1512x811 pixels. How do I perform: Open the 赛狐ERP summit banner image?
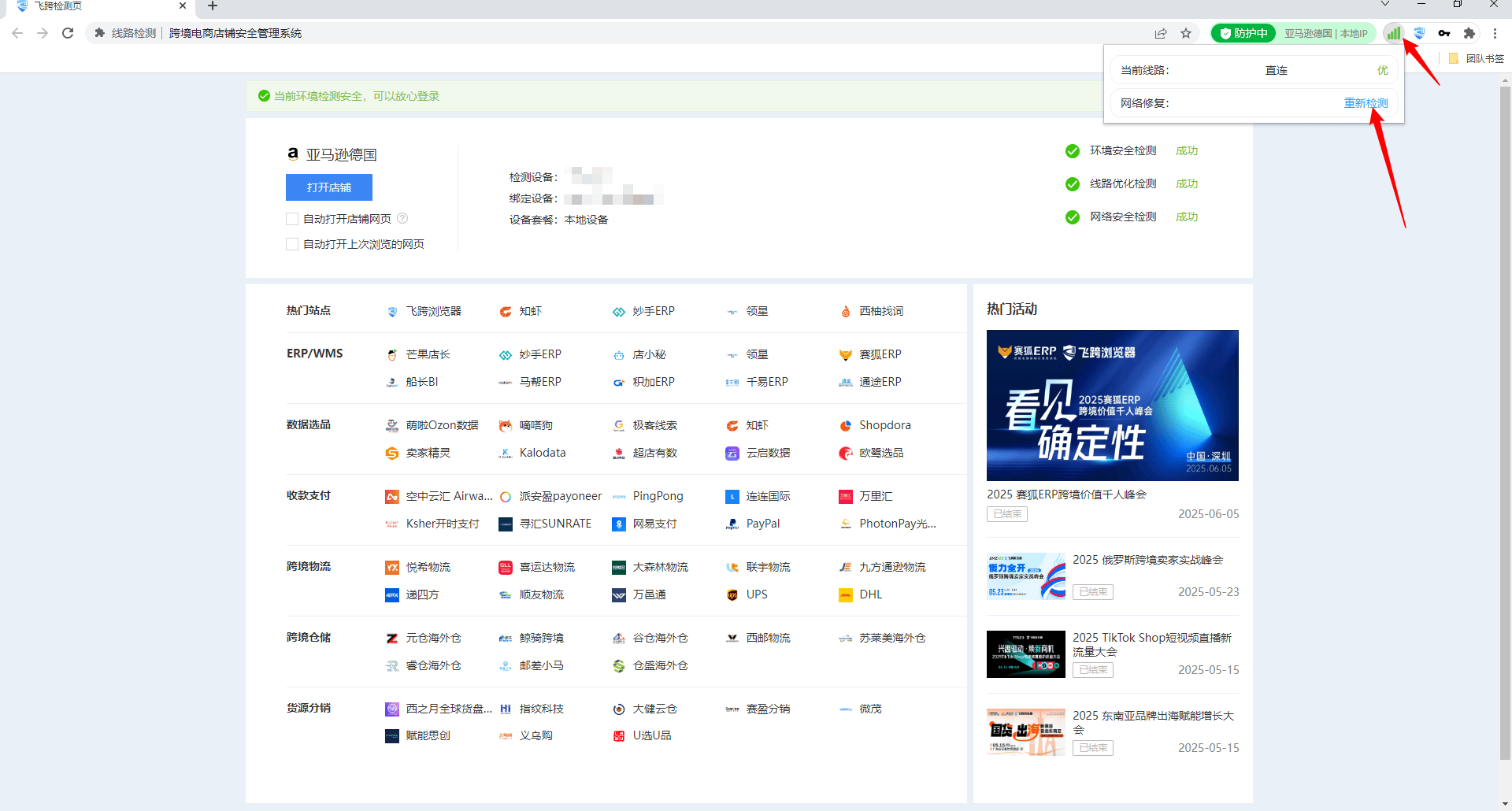tap(1112, 405)
